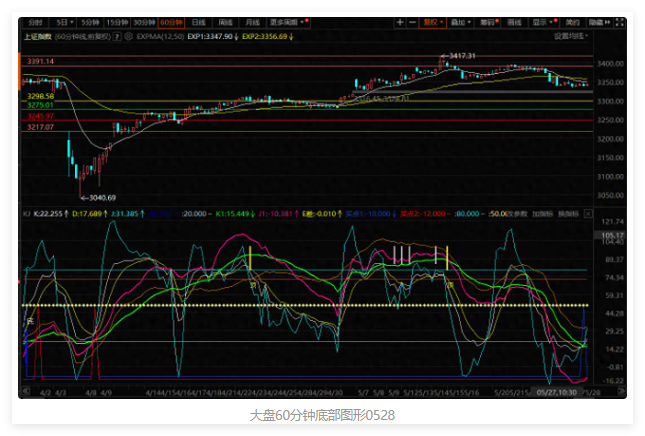The image size is (645, 436).
Task: Click 加指标 add indicator link
Action: coord(543,214)
